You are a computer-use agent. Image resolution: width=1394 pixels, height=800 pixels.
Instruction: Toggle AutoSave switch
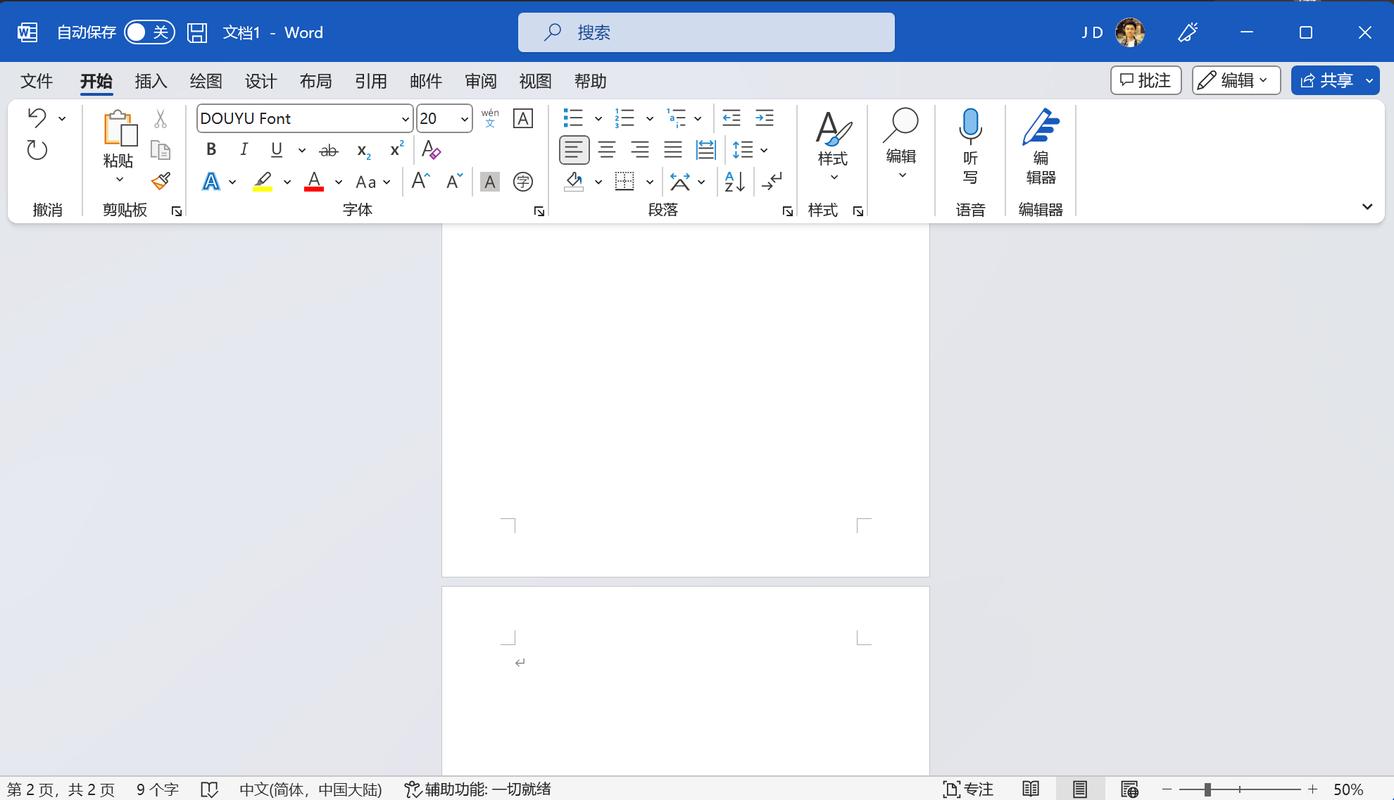[x=149, y=32]
